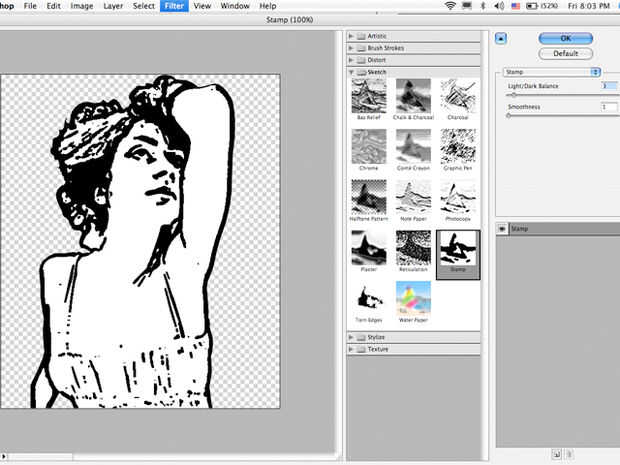620x465 pixels.
Task: Open the Stamp filter dropdown menu
Action: 552,72
